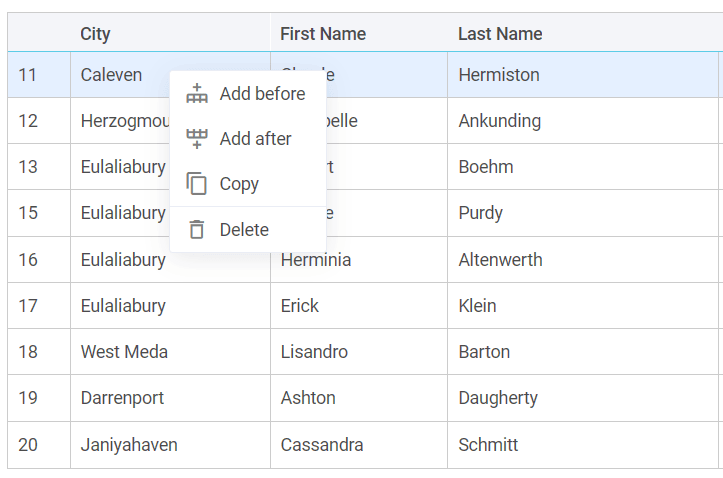Click the Copy icon in context menu
Screen dimensions: 723x478
tap(197, 184)
